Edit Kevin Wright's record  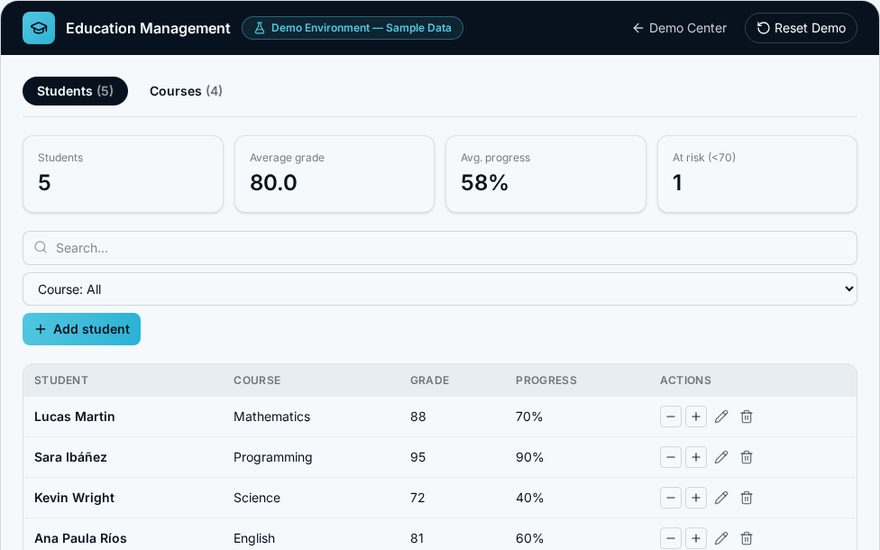[x=721, y=498]
